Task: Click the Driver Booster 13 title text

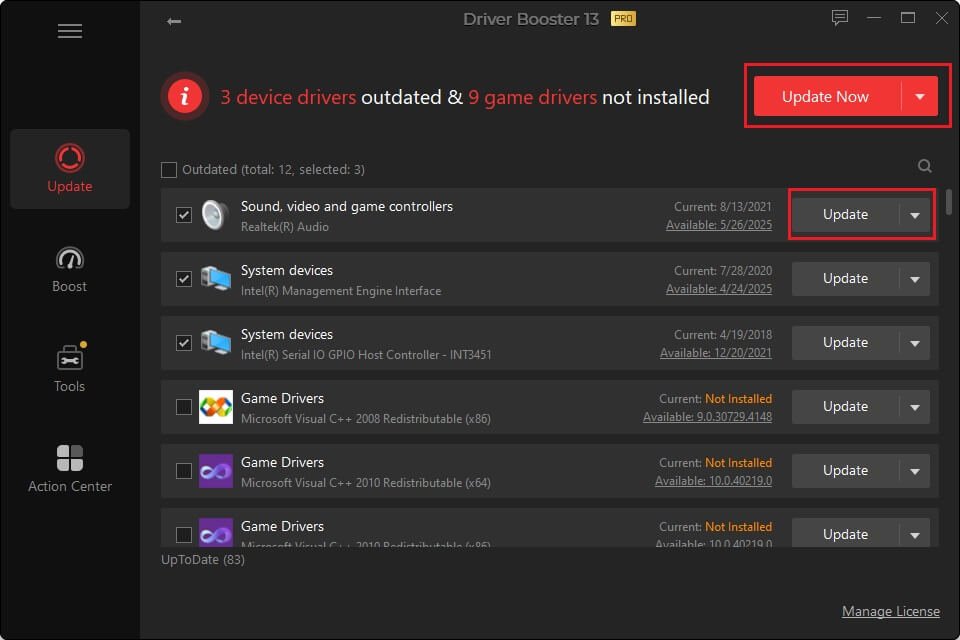Action: pyautogui.click(x=531, y=19)
